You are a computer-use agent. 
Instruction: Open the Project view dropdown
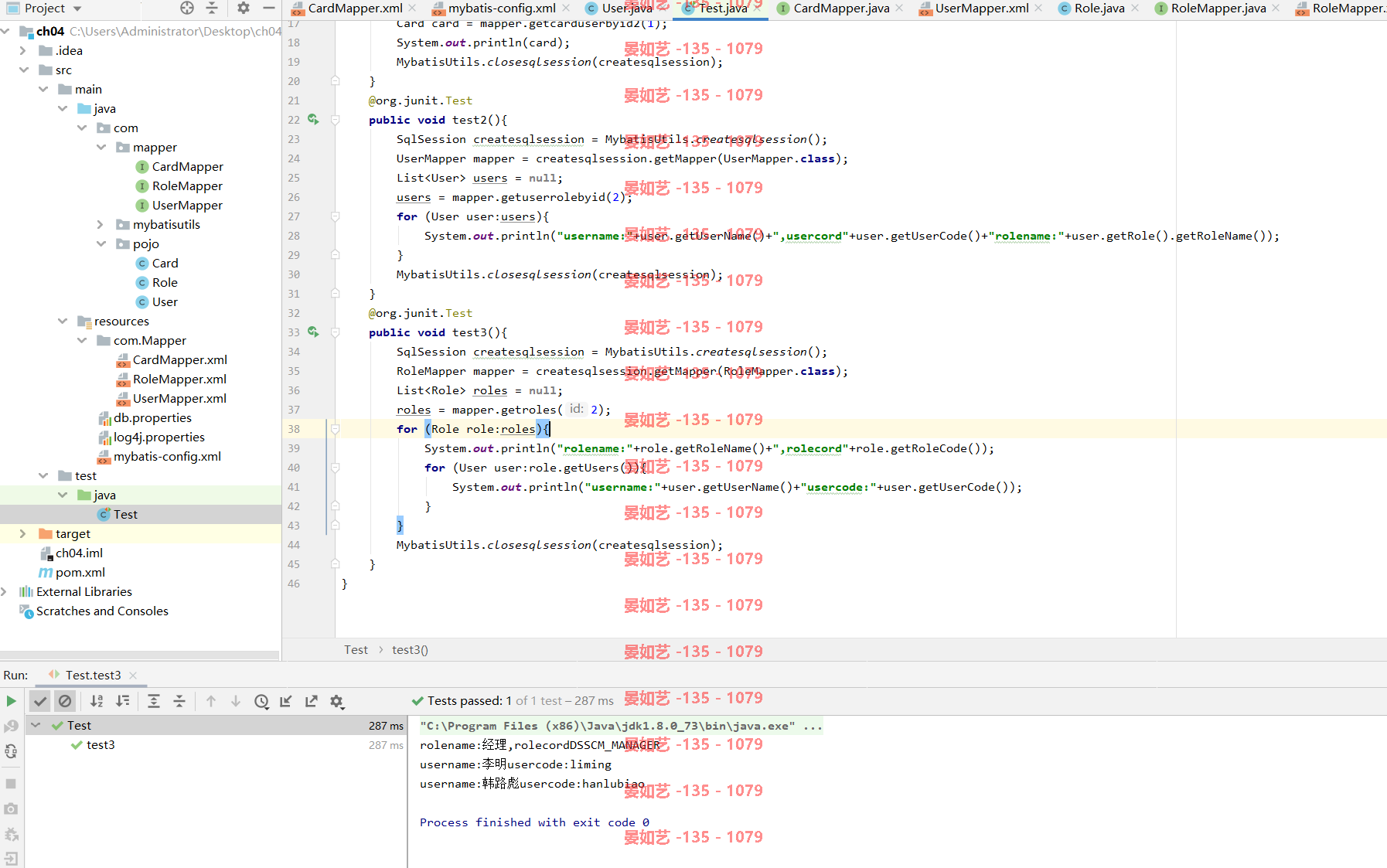point(77,9)
